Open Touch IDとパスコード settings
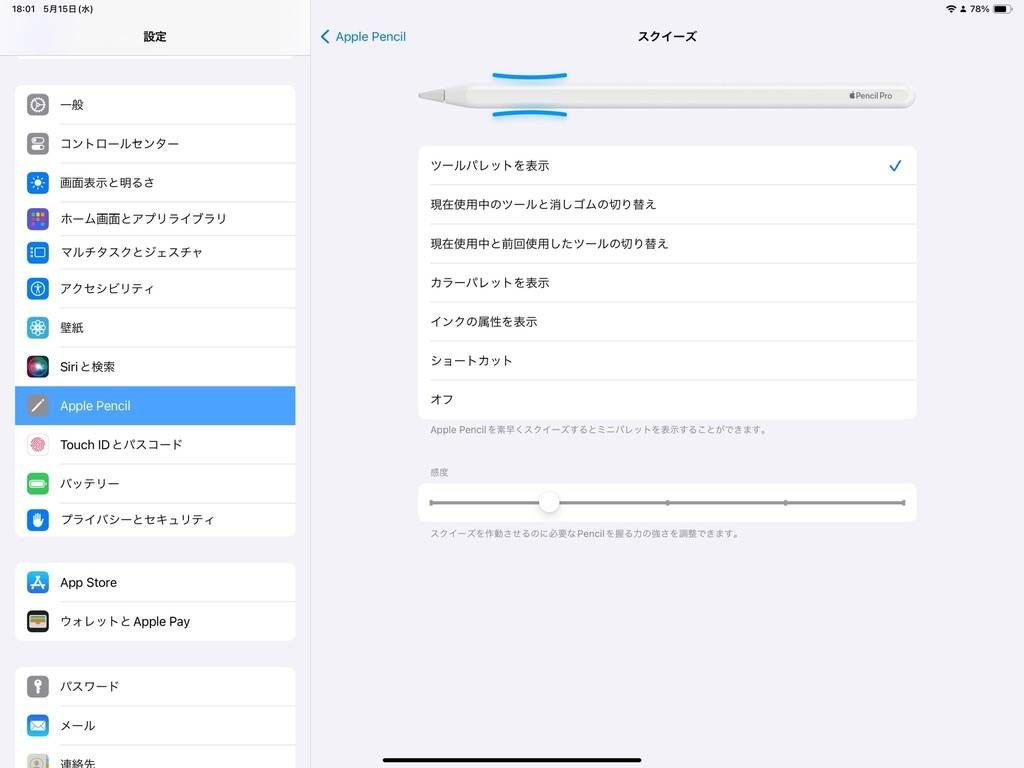Screen dimensions: 1024x768 pyautogui.click(x=155, y=445)
